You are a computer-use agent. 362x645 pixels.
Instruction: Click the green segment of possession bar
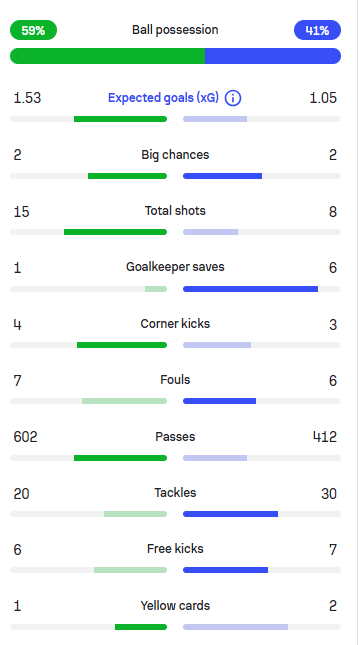107,56
